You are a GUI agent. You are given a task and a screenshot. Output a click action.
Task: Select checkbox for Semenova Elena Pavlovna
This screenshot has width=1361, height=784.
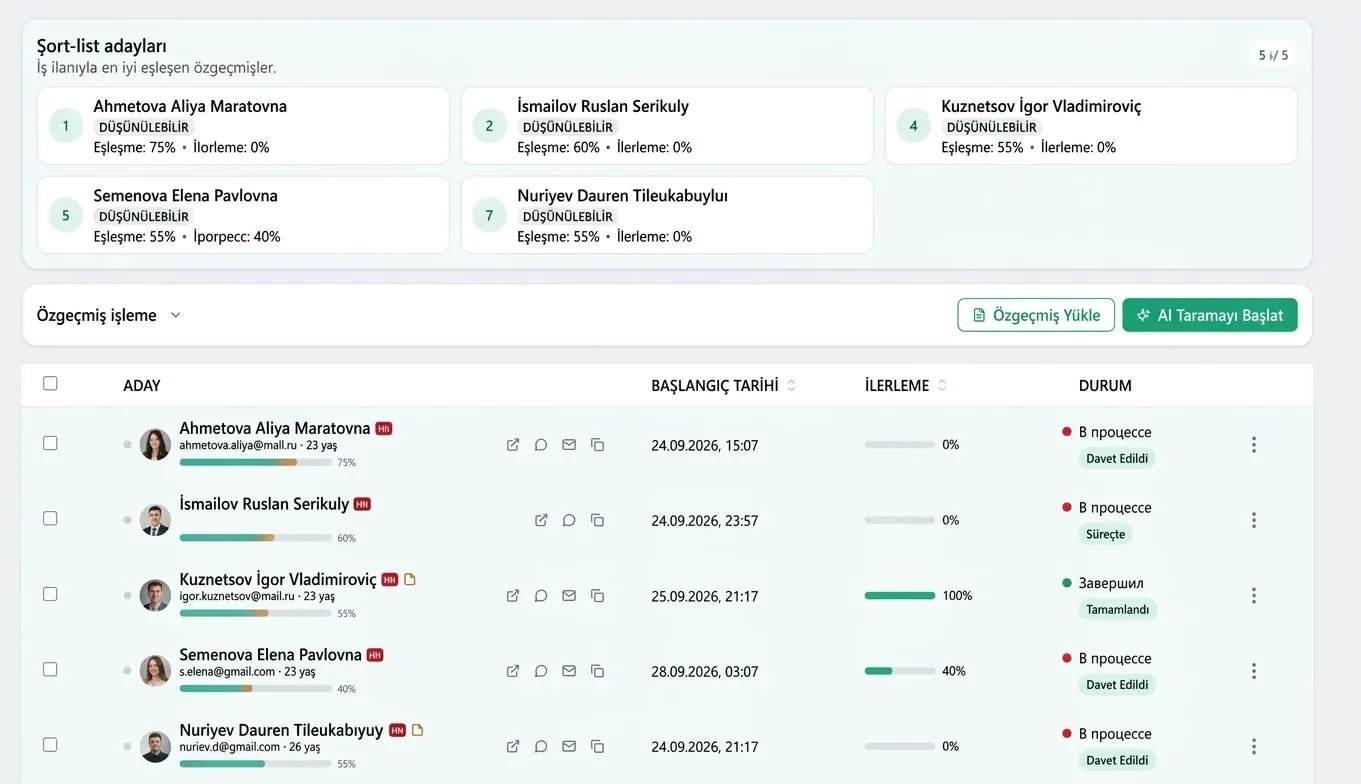50,669
